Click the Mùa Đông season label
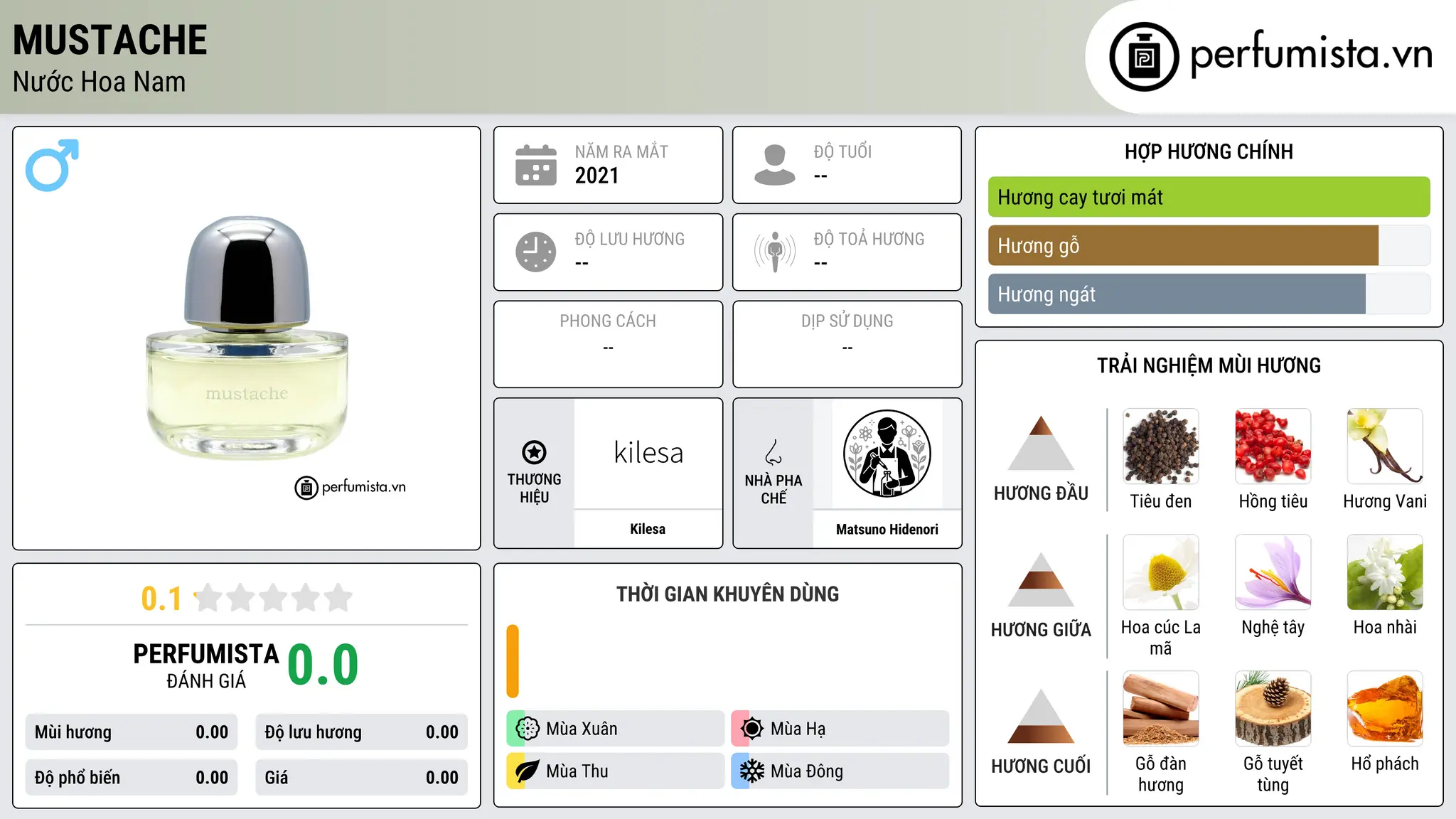1456x819 pixels. click(807, 771)
